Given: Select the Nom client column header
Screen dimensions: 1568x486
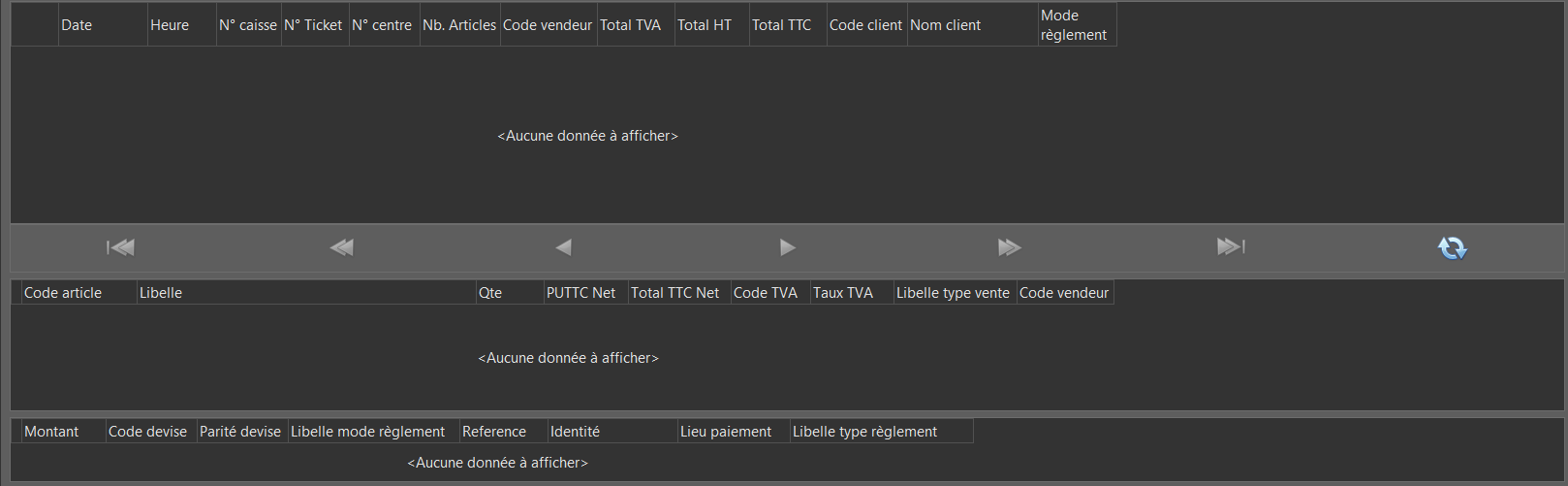Looking at the screenshot, I should coord(972,25).
